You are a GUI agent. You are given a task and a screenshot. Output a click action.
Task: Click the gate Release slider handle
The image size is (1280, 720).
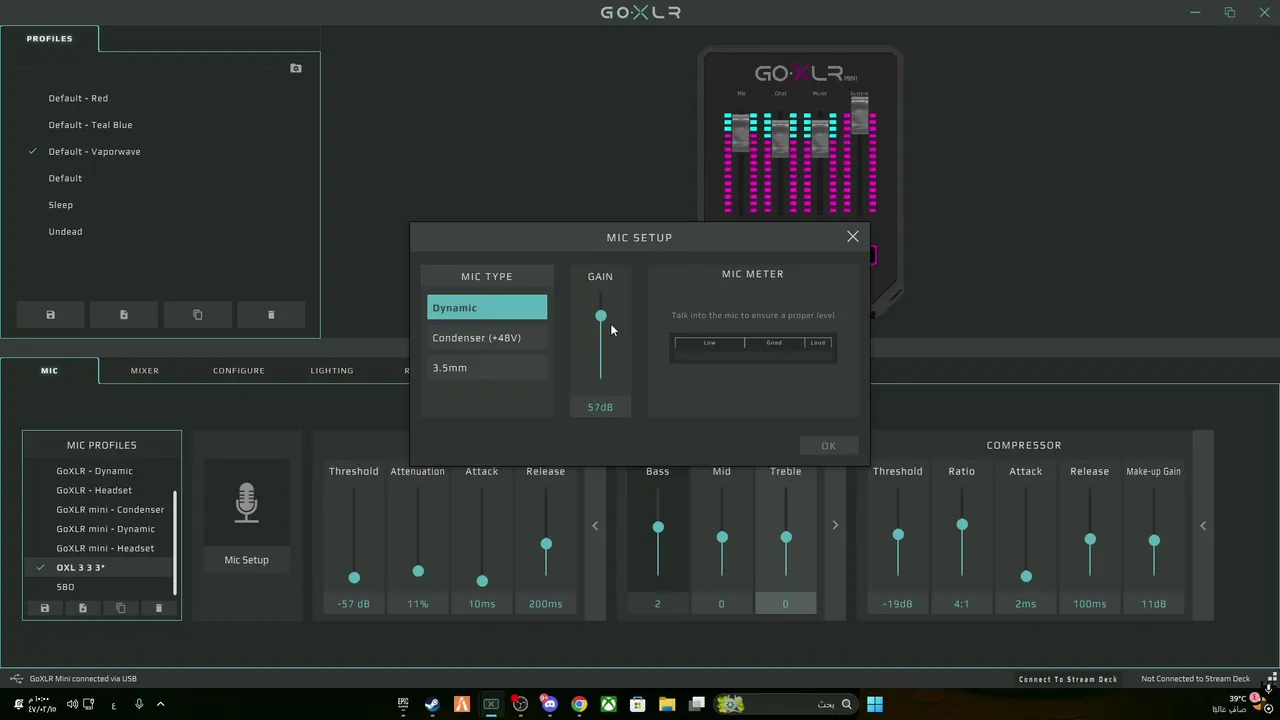point(546,544)
